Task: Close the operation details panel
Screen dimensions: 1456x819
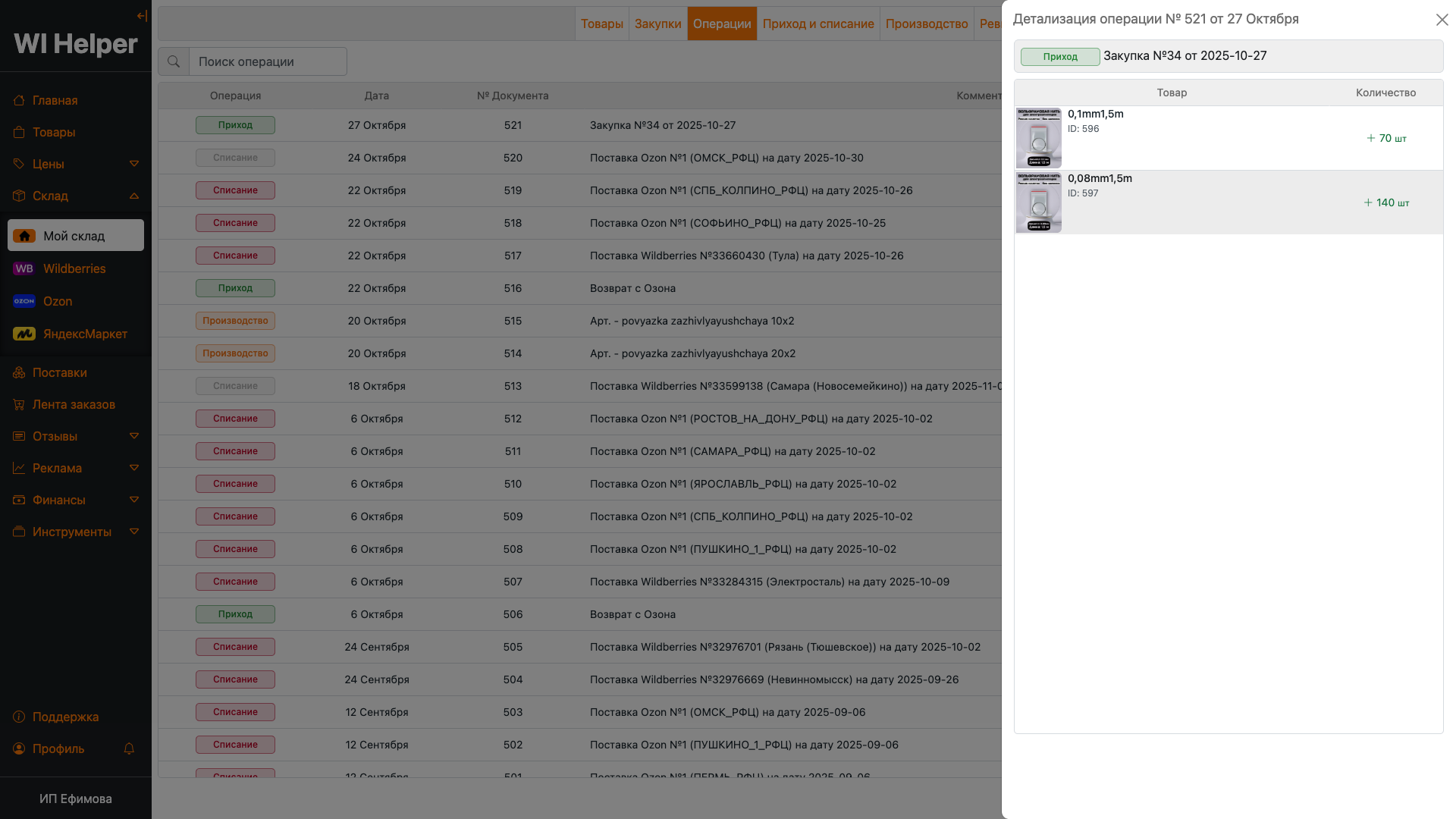Action: (x=1442, y=20)
